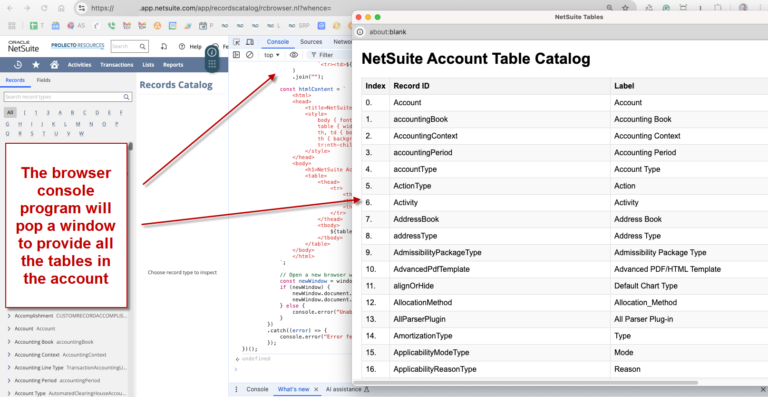Open the Activities menu
The width and height of the screenshot is (768, 397).
point(79,65)
